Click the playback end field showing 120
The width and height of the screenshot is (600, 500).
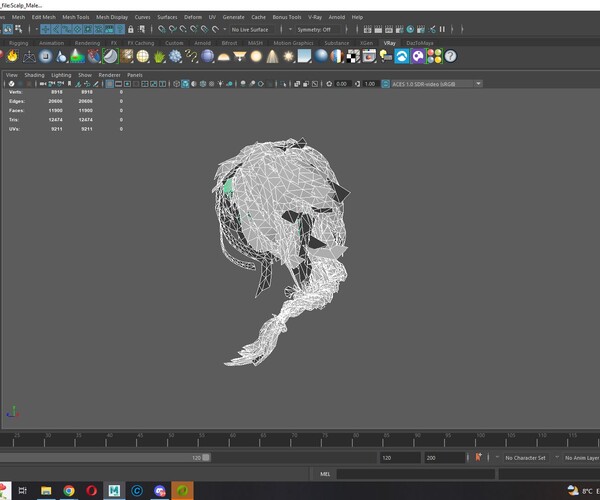click(x=400, y=458)
